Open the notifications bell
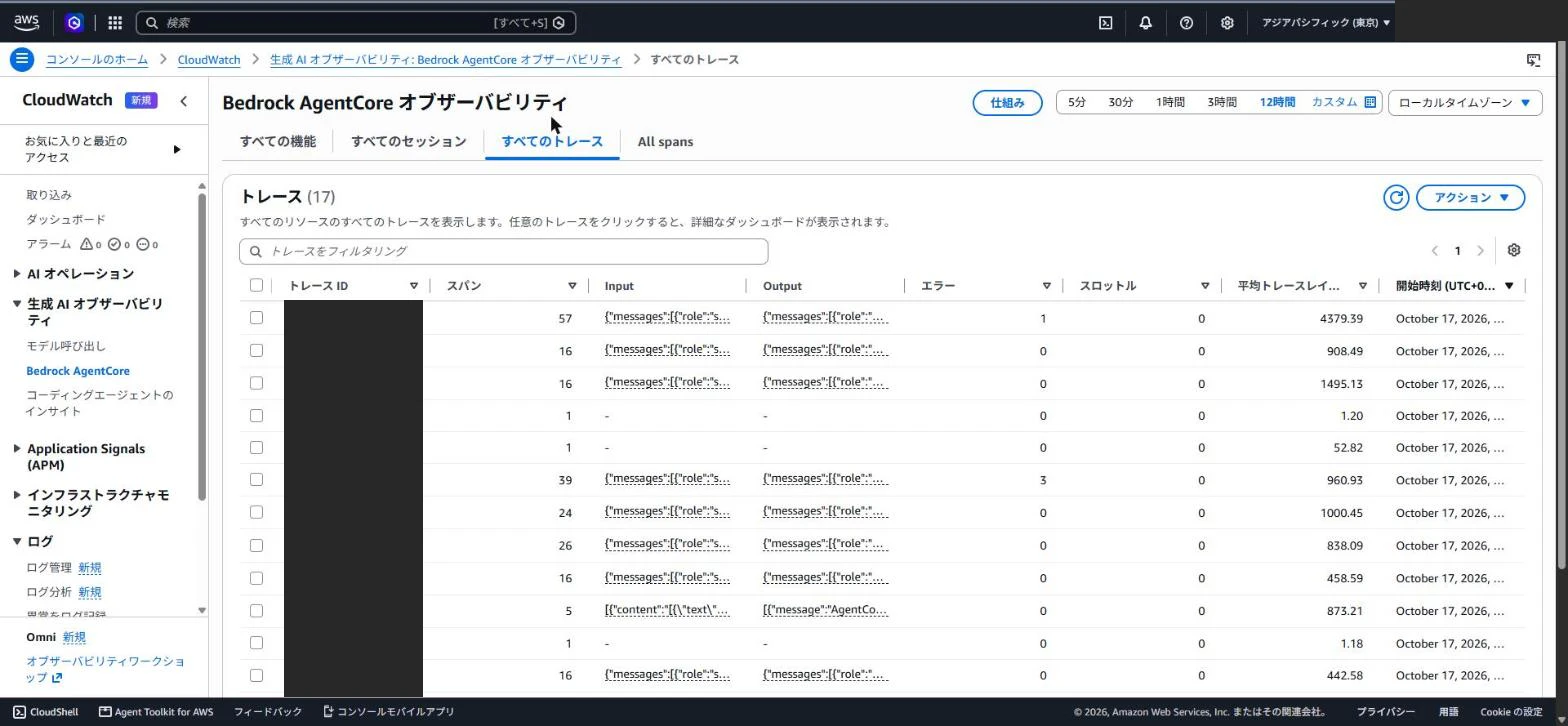 tap(1145, 22)
